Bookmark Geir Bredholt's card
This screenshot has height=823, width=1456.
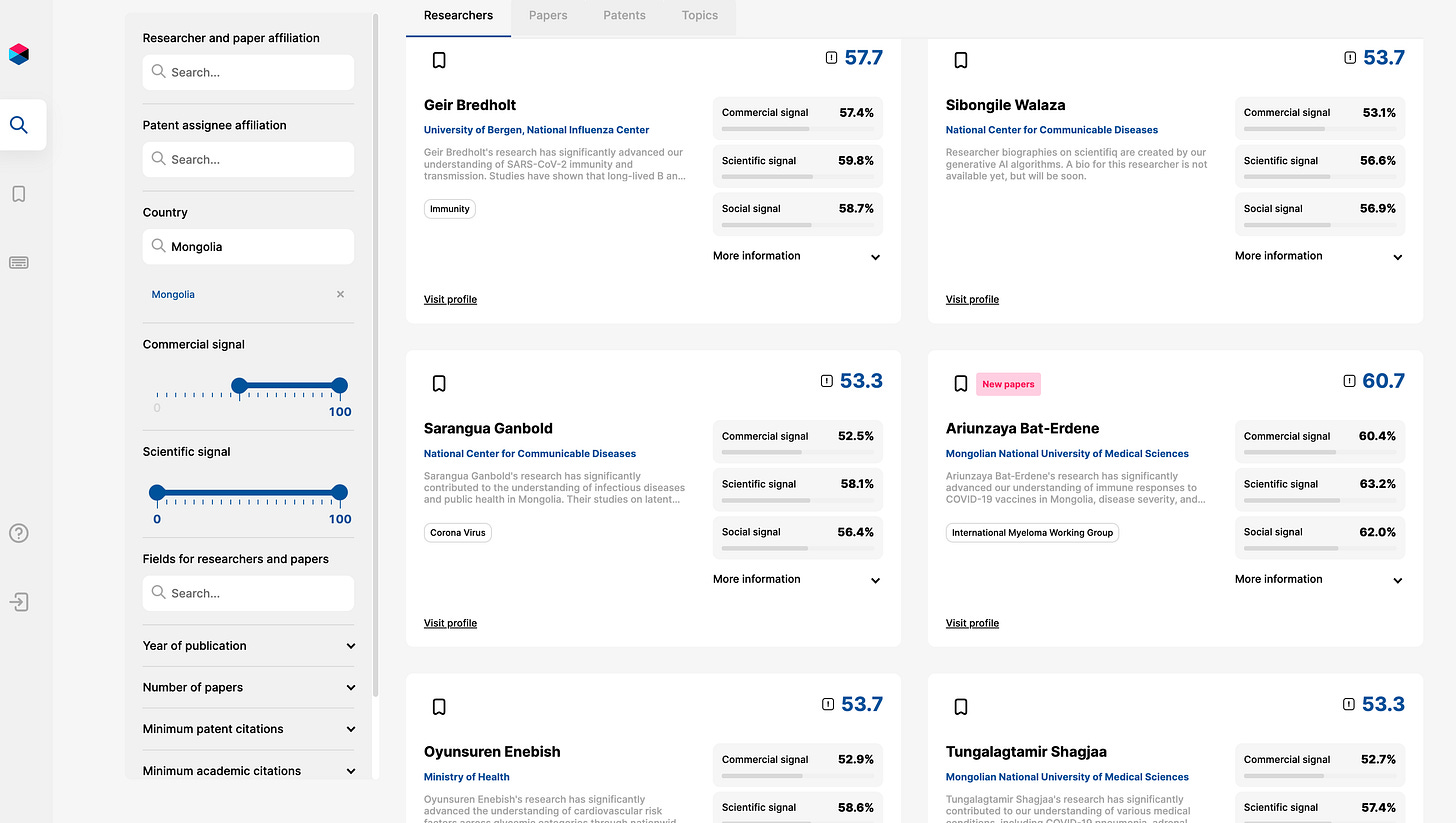439,60
